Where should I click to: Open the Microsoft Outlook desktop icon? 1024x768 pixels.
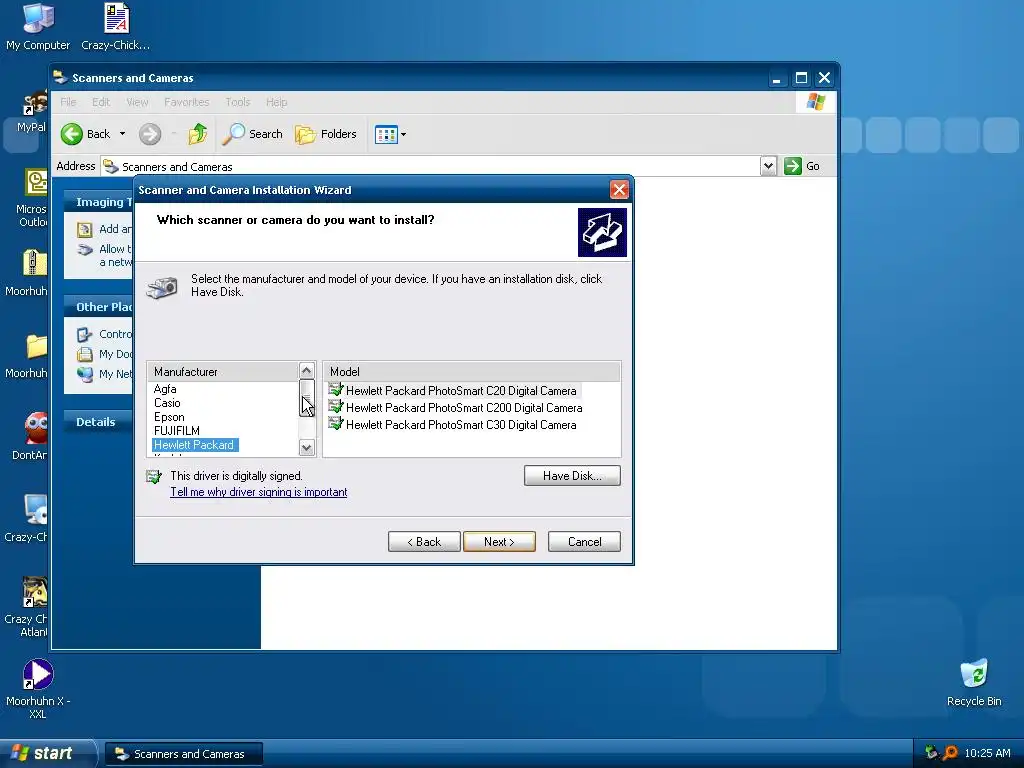[x=33, y=196]
